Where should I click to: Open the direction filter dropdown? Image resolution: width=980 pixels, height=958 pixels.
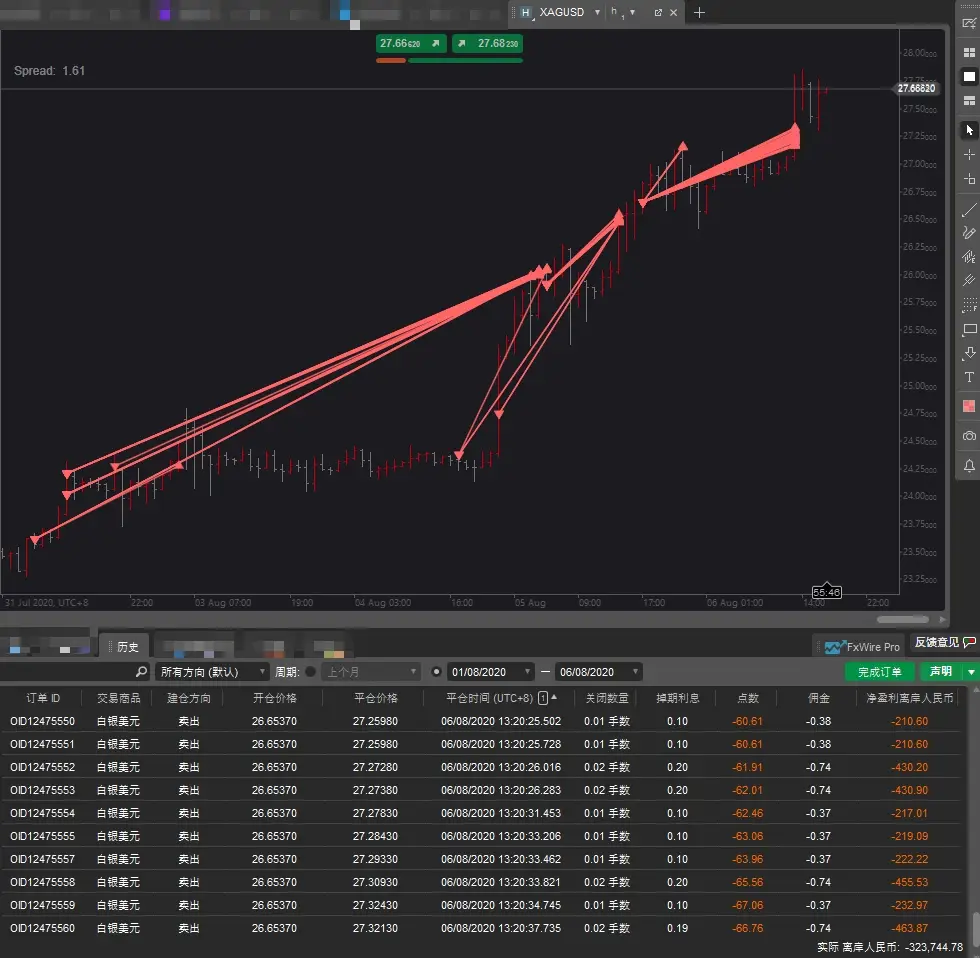(212, 672)
